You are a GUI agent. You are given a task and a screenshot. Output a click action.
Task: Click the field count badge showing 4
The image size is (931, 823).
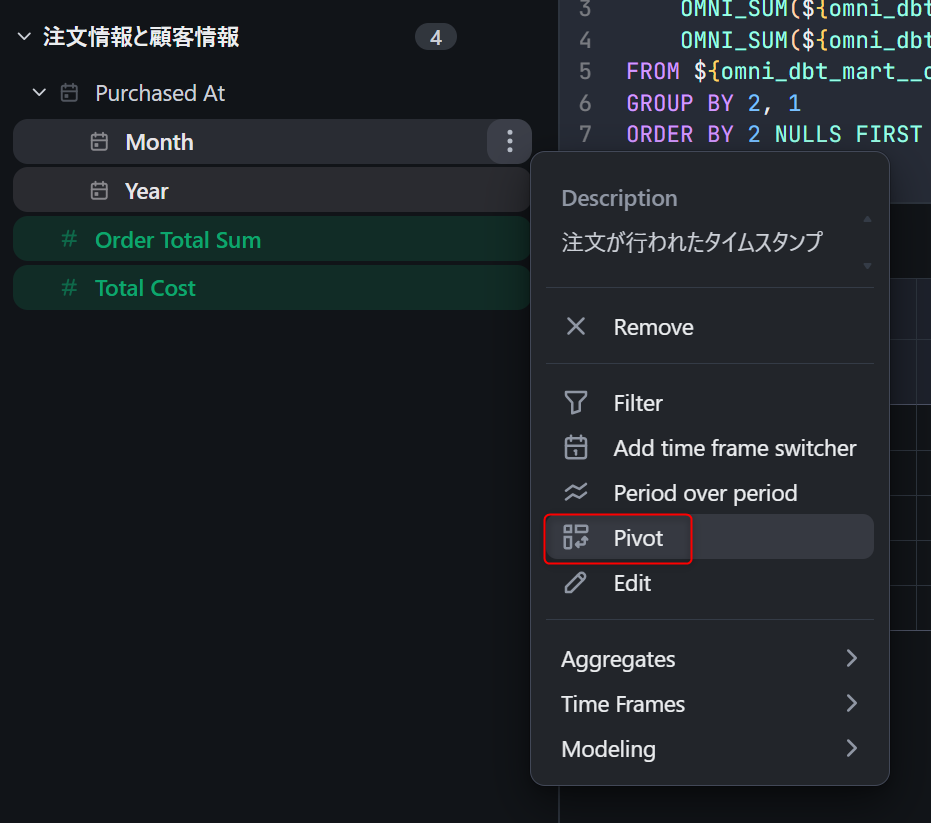[435, 38]
